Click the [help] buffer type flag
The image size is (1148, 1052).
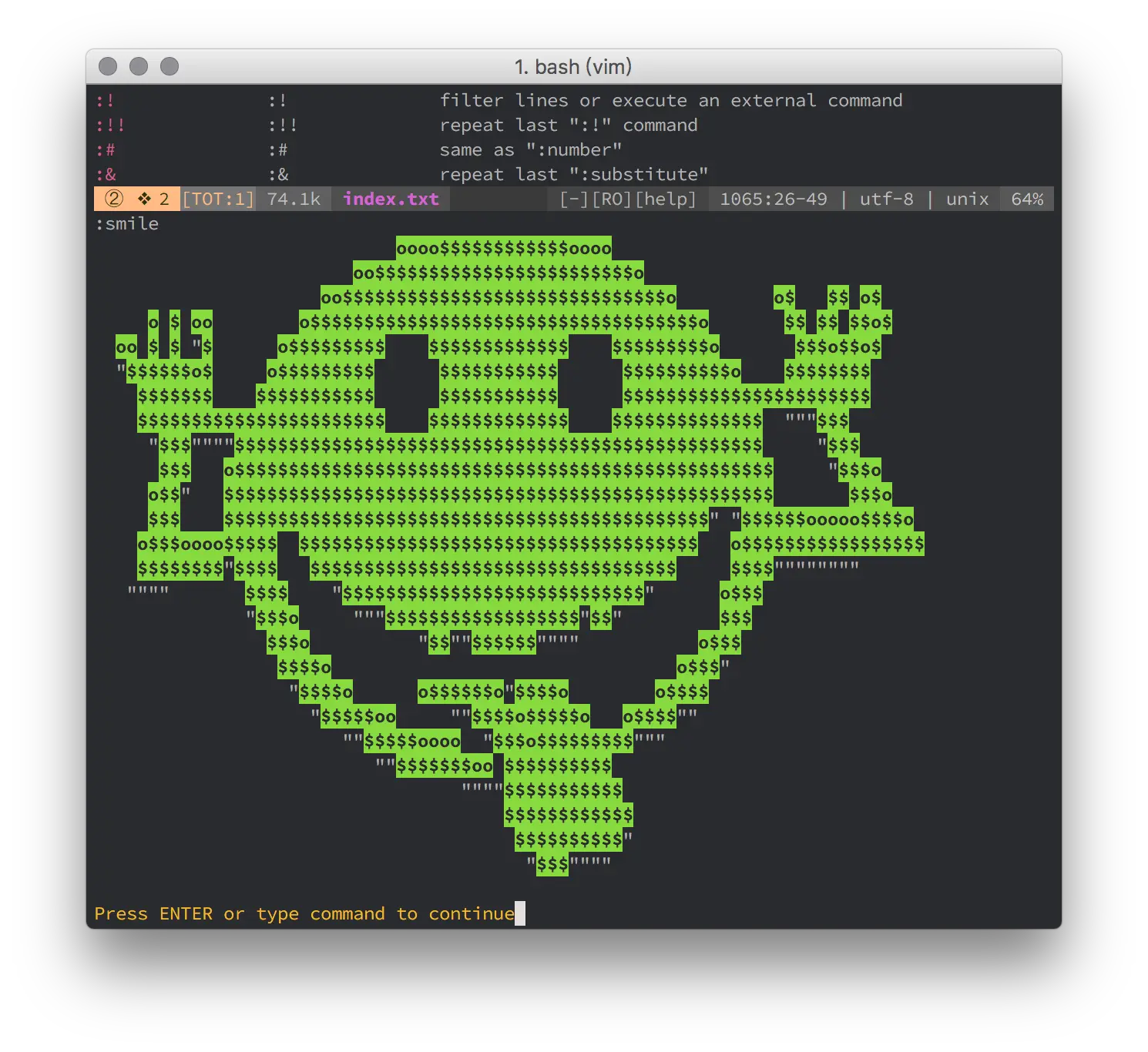point(666,199)
